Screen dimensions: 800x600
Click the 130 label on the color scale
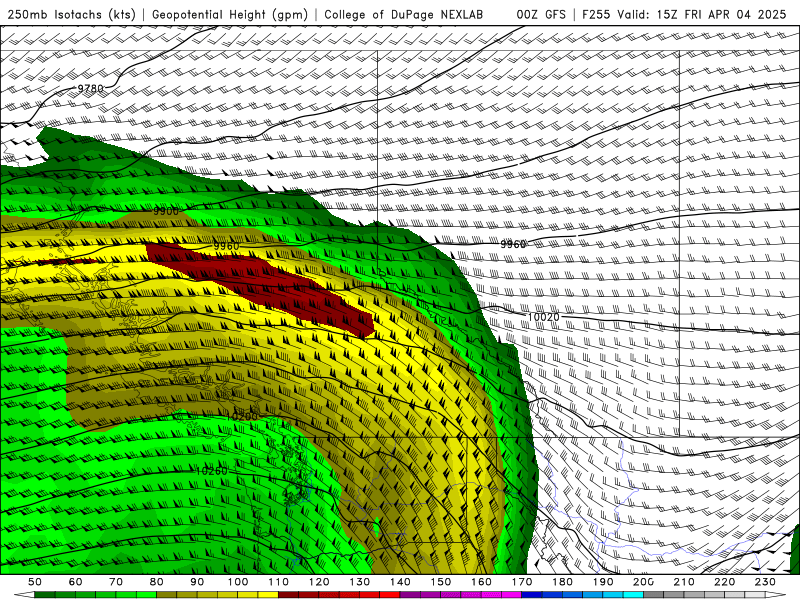click(x=360, y=582)
